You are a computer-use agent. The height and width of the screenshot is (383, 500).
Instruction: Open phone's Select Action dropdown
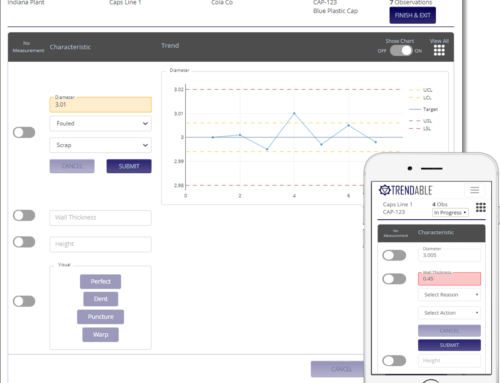(449, 313)
